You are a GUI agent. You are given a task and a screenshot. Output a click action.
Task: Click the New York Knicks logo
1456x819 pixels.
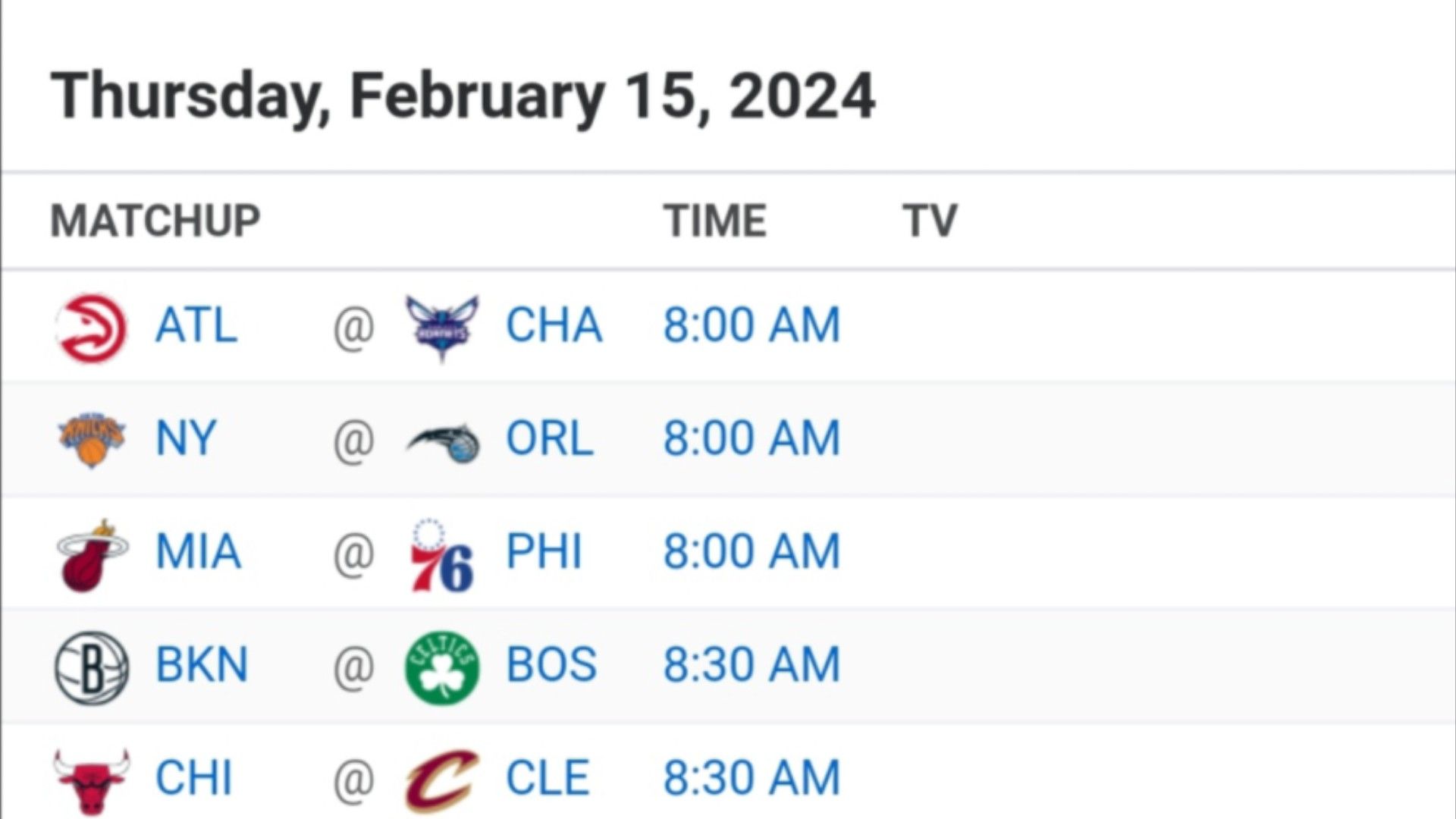pos(92,440)
